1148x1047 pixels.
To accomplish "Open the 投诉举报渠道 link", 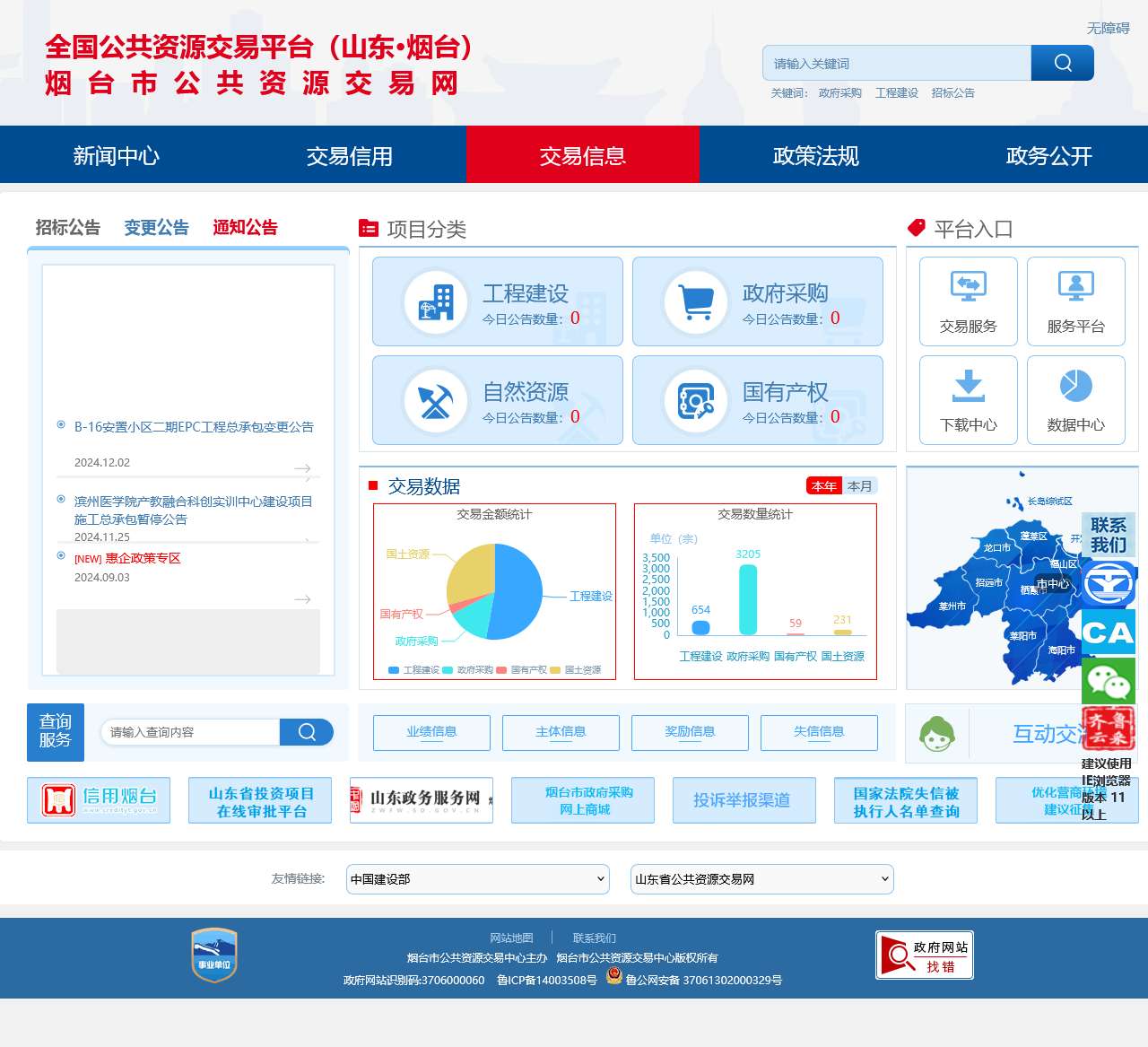I will click(x=744, y=800).
